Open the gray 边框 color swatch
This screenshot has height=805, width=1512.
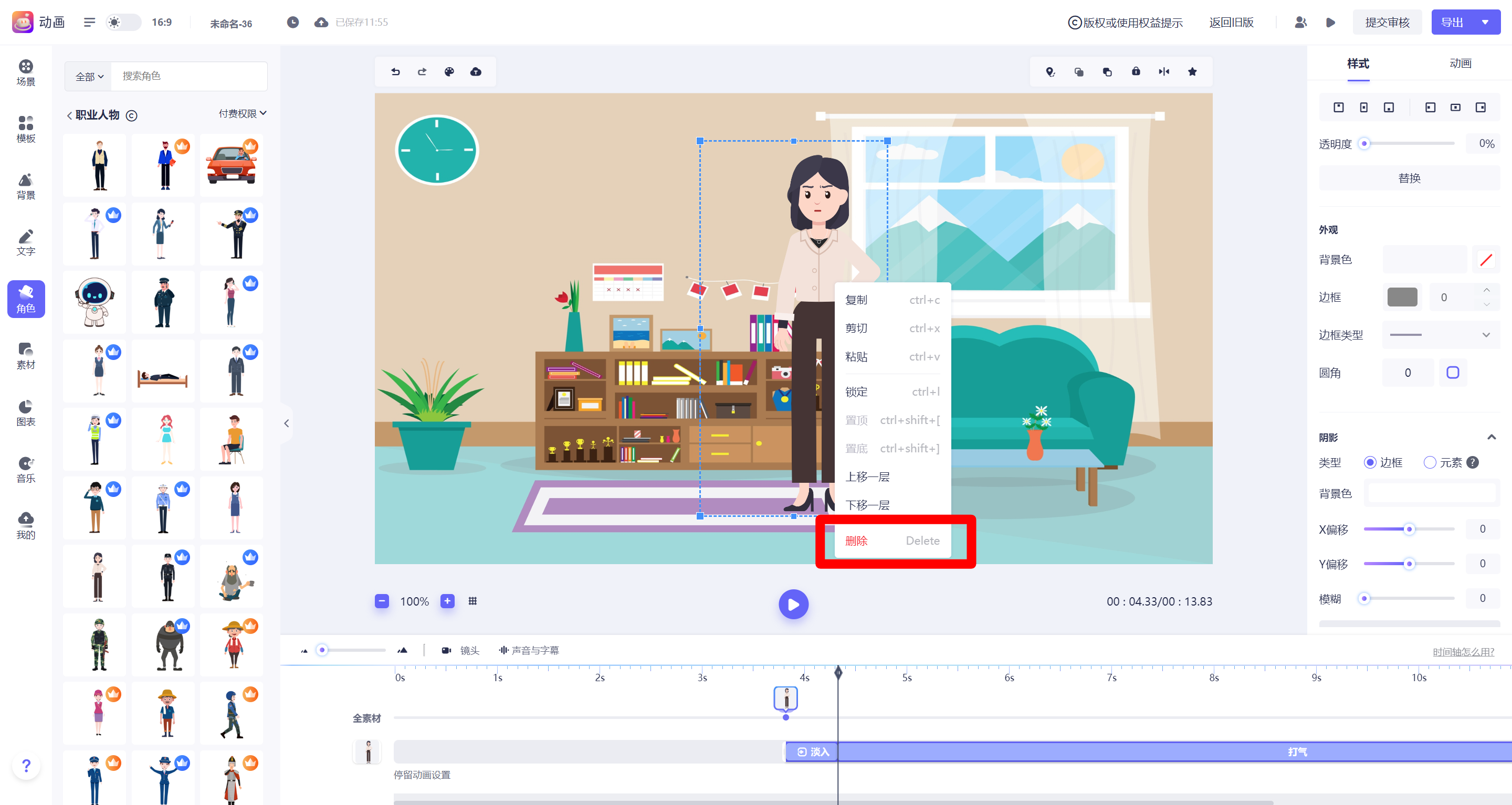1402,297
